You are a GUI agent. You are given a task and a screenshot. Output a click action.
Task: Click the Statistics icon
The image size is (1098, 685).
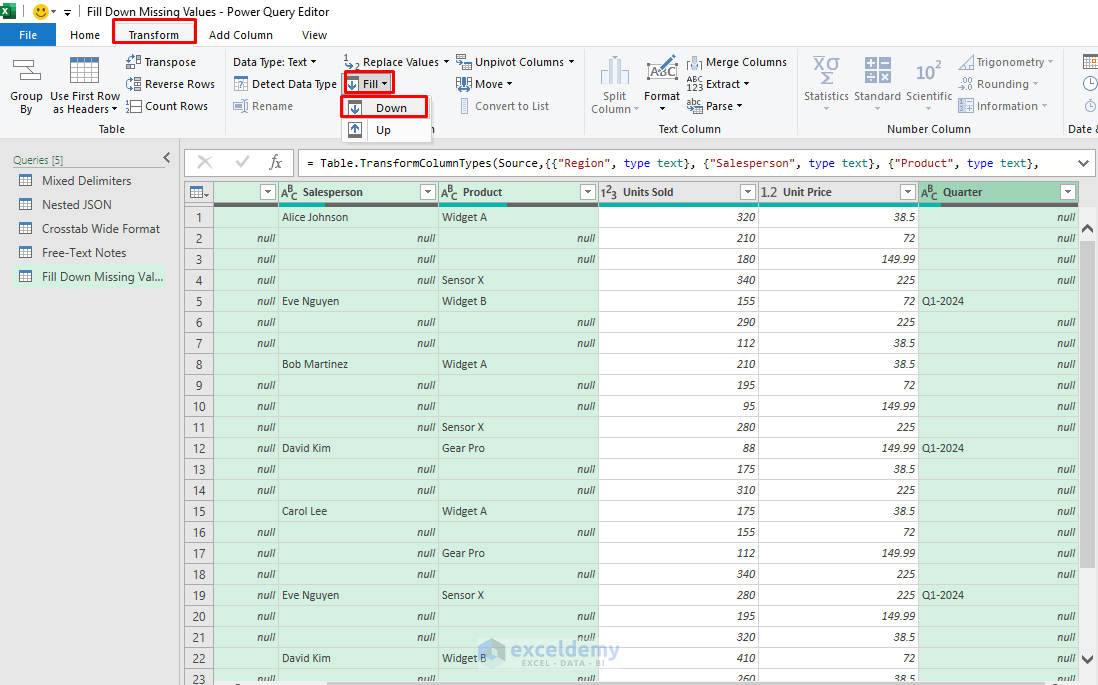pyautogui.click(x=826, y=70)
